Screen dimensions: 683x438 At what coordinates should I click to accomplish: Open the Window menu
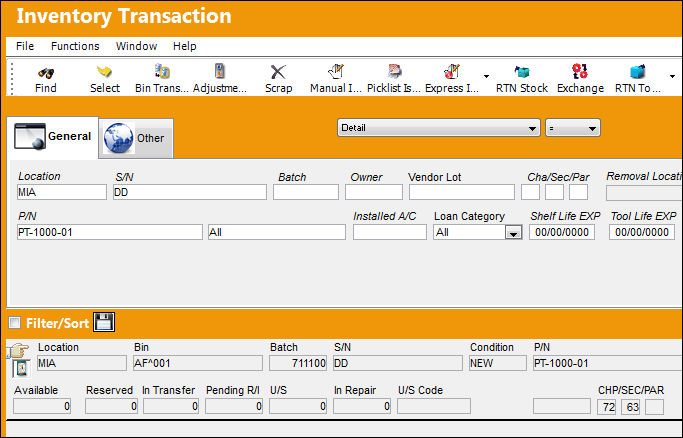click(x=136, y=46)
